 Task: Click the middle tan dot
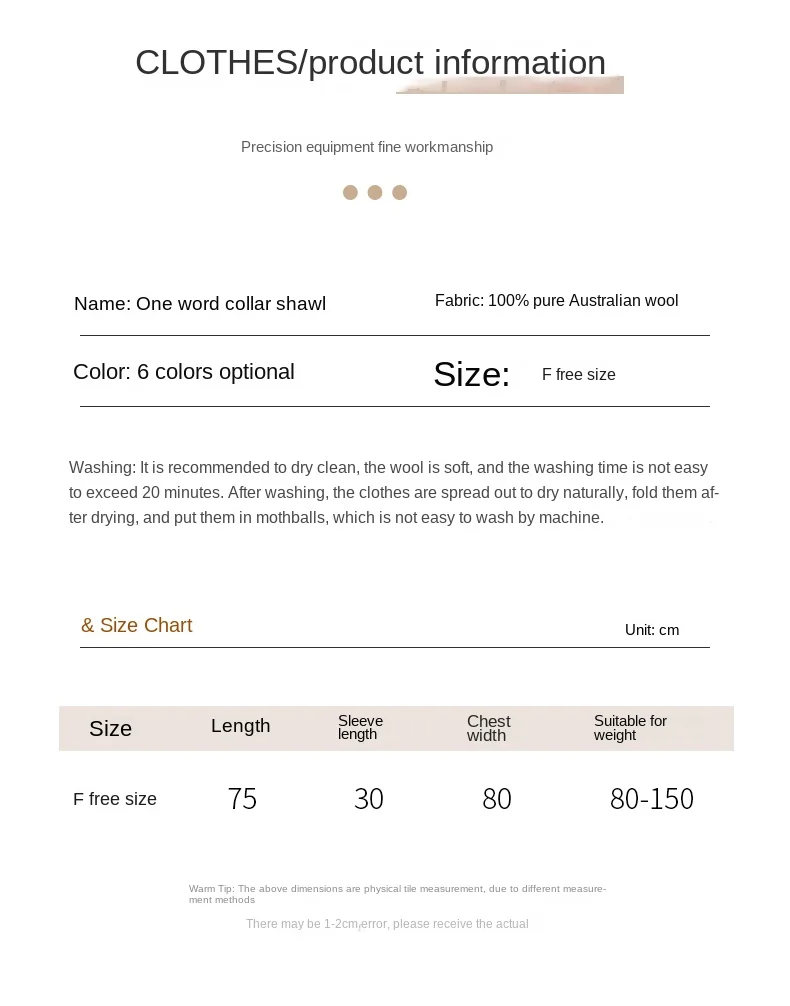(x=375, y=192)
